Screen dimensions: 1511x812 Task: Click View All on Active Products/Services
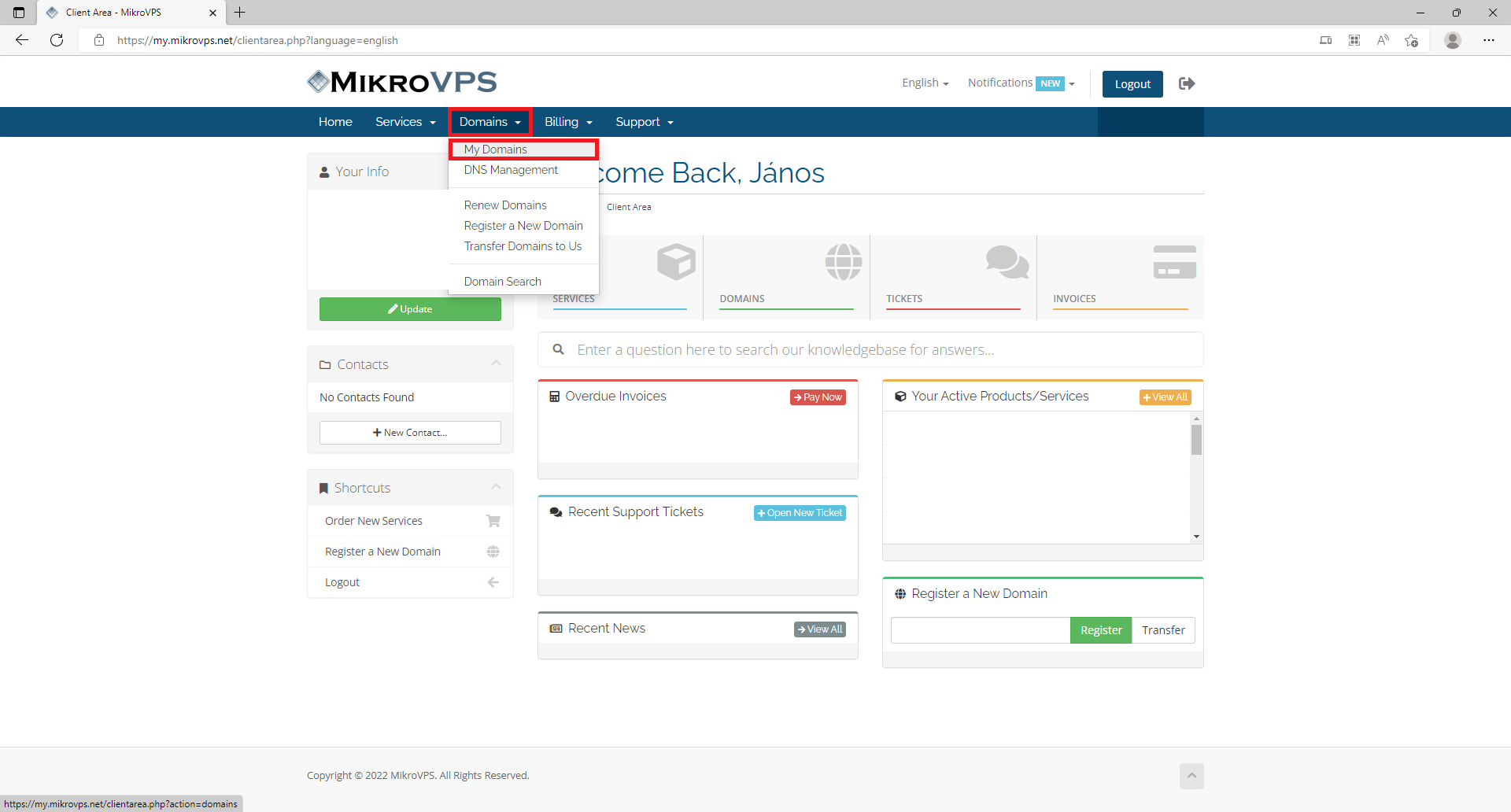pyautogui.click(x=1165, y=397)
